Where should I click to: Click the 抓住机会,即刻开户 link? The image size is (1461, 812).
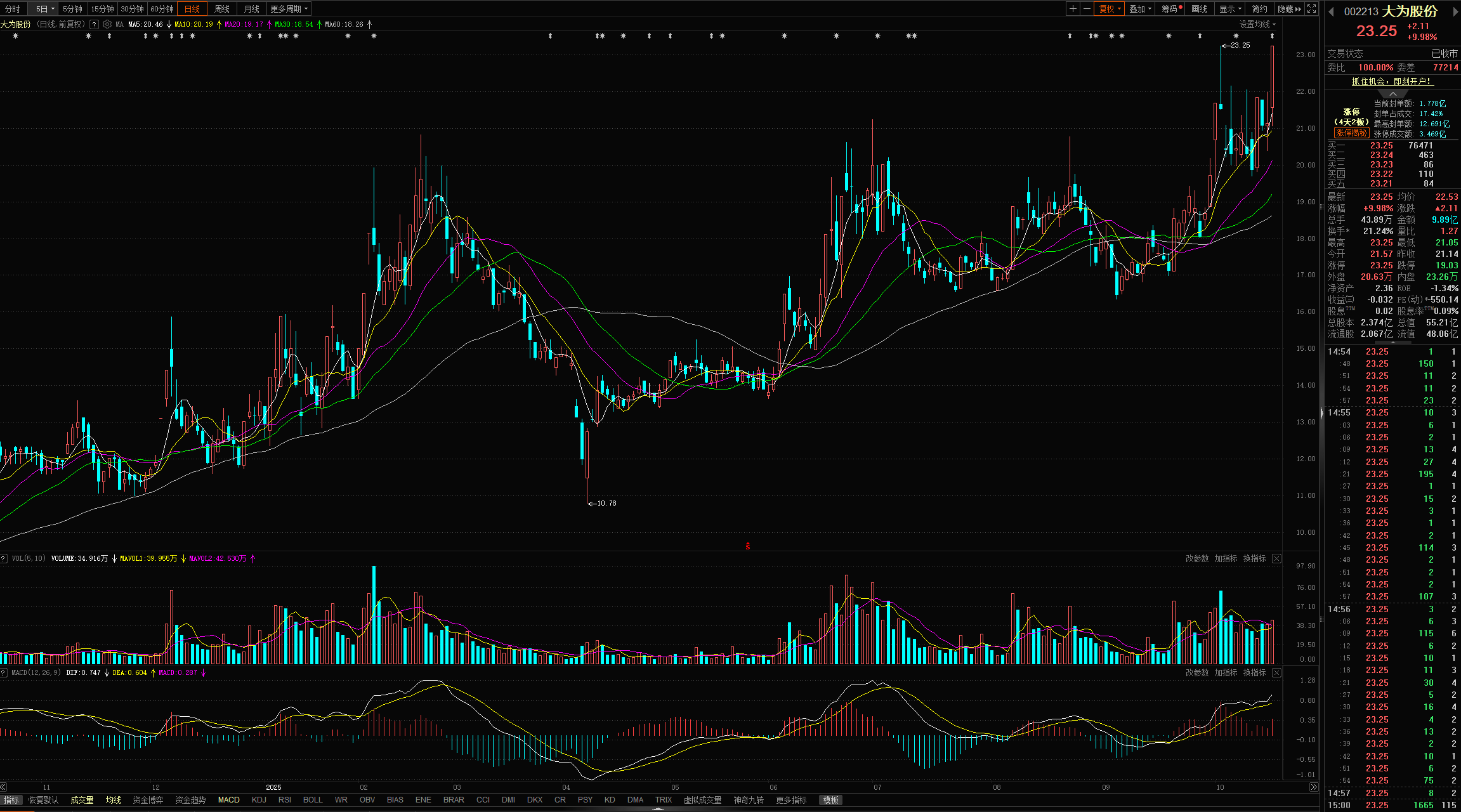coord(1391,81)
